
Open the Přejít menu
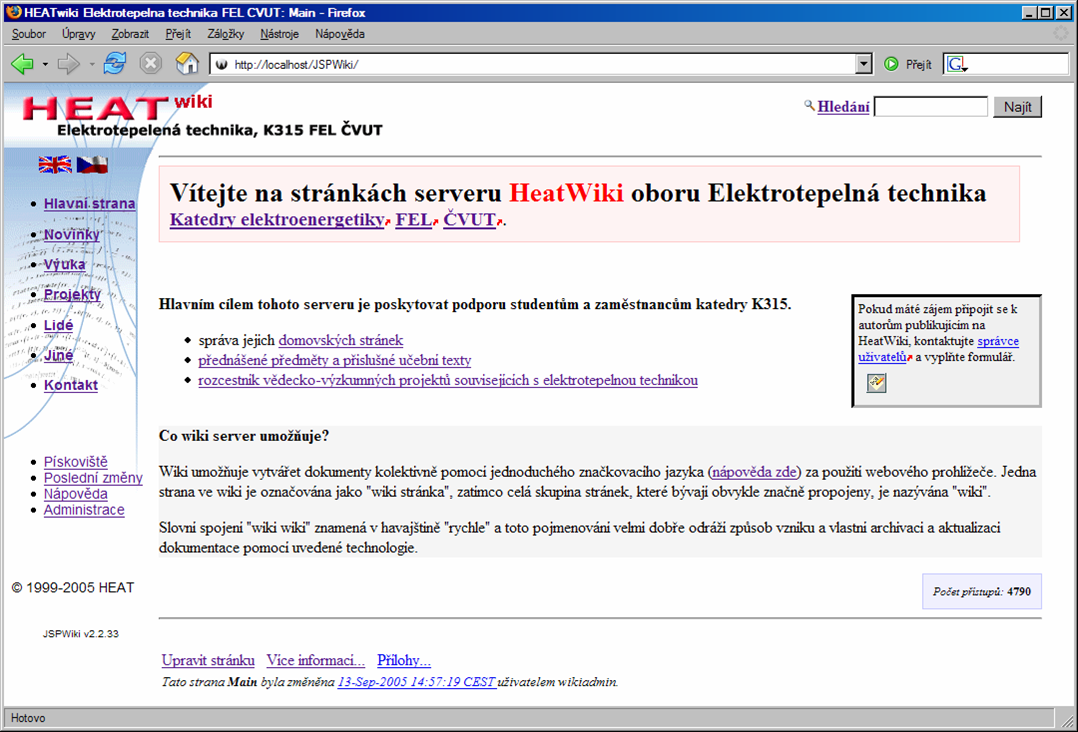178,34
